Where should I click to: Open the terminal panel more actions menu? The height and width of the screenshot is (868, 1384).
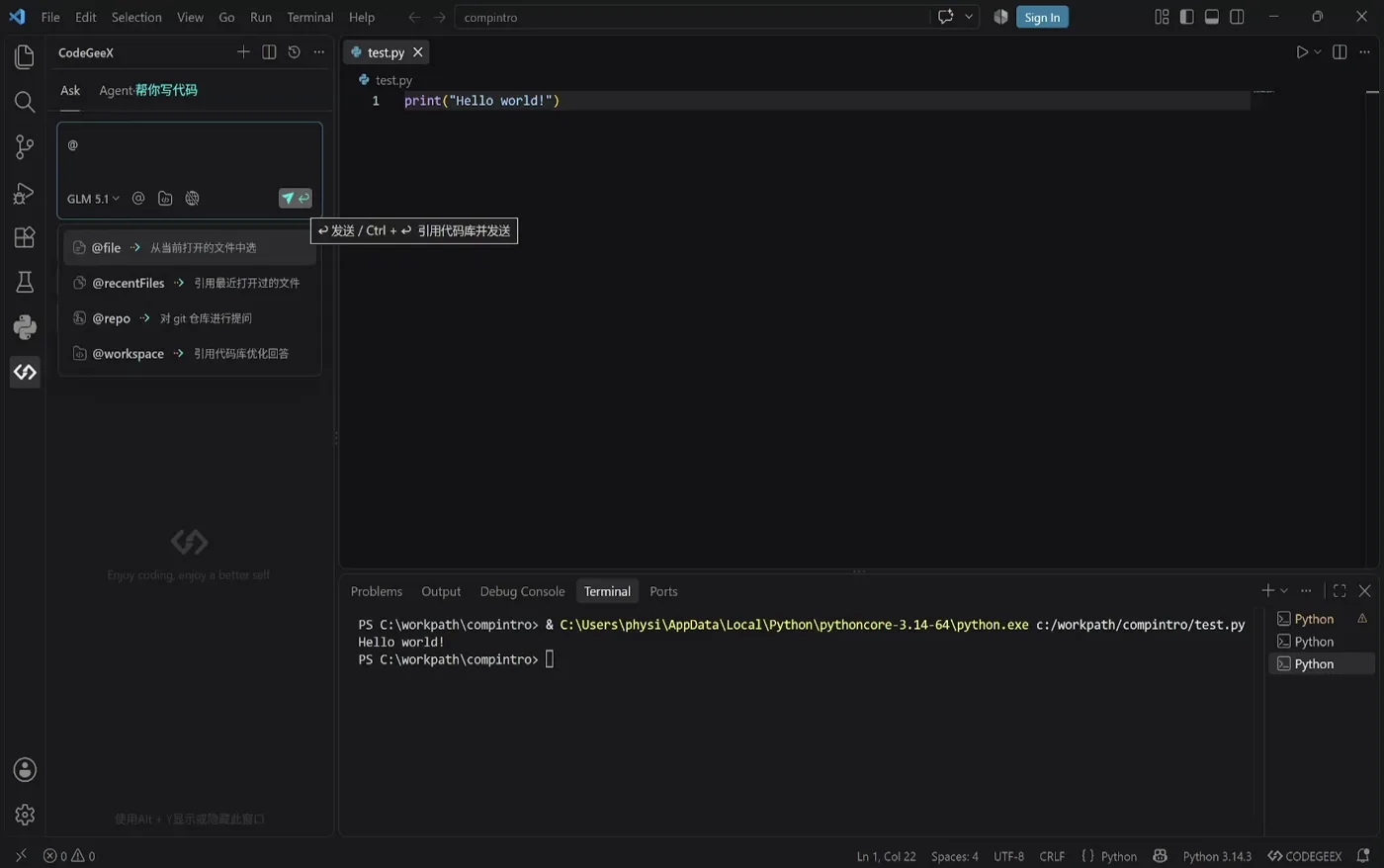tap(1306, 591)
